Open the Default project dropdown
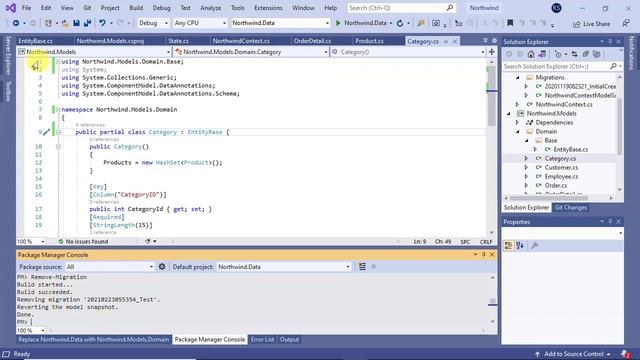This screenshot has height=360, width=640. click(x=284, y=267)
